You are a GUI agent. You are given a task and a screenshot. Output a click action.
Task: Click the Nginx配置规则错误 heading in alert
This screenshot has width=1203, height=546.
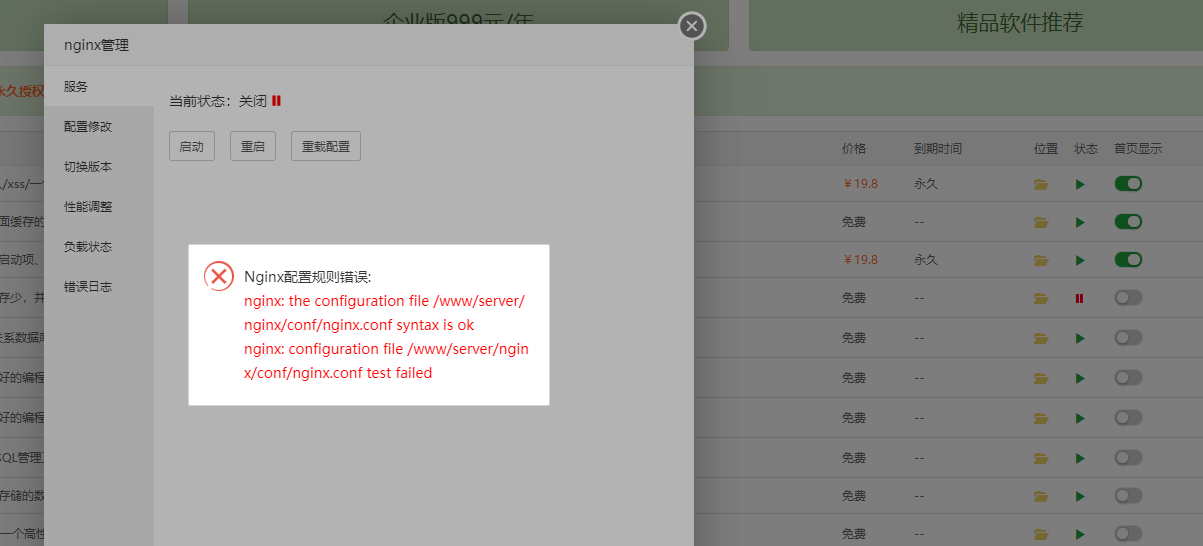click(308, 277)
